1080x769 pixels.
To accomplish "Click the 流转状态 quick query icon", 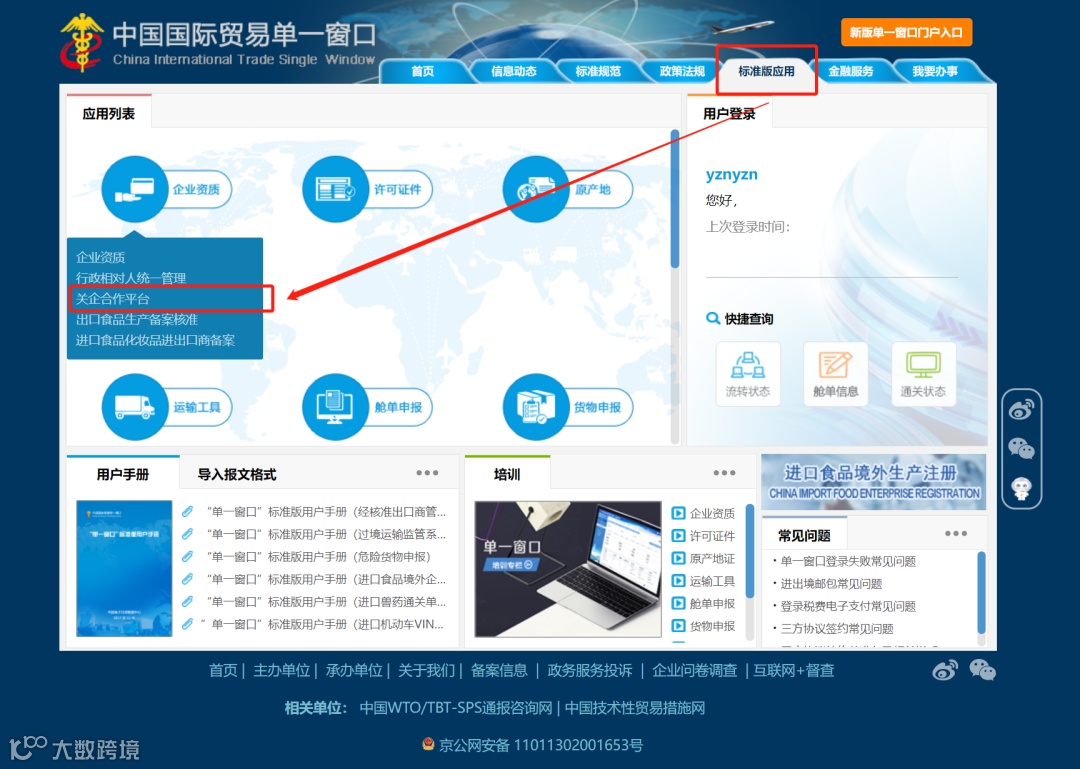I will click(x=748, y=374).
